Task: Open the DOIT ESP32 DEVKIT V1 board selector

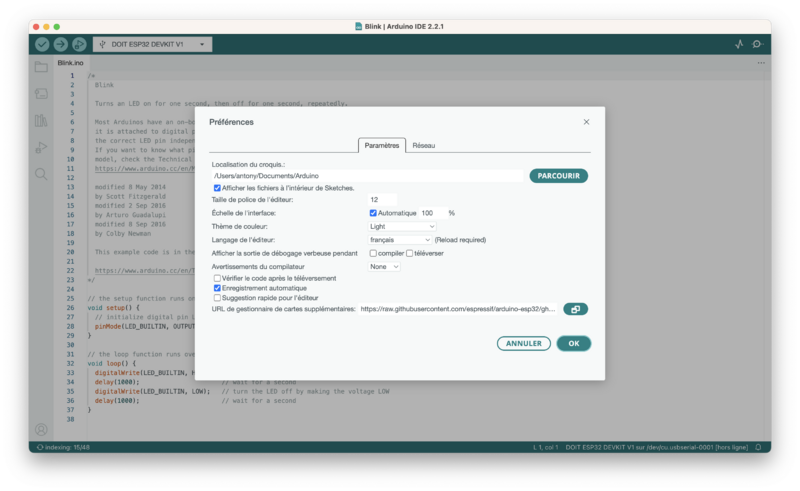Action: click(x=152, y=44)
